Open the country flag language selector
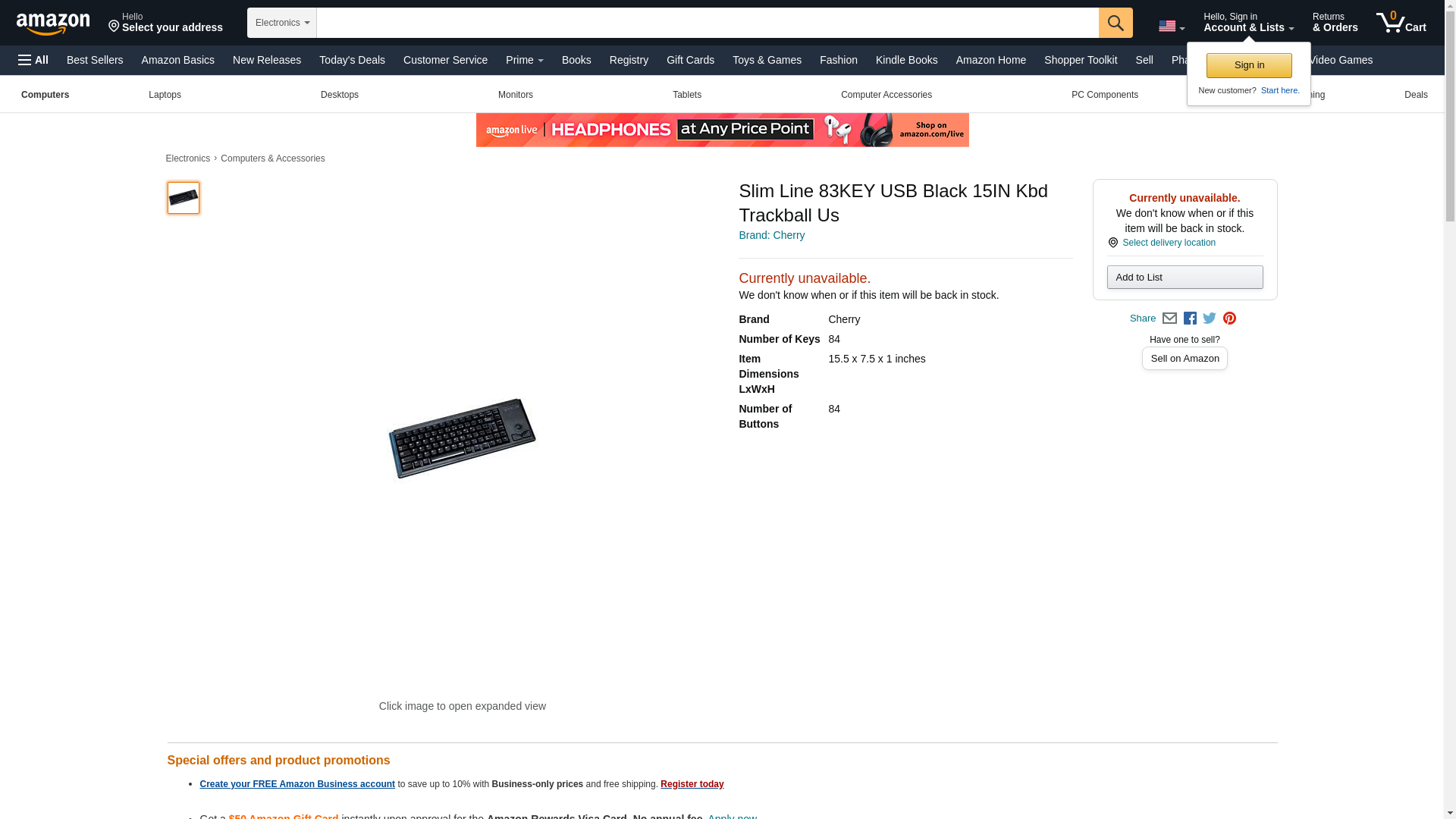 coord(1171,26)
